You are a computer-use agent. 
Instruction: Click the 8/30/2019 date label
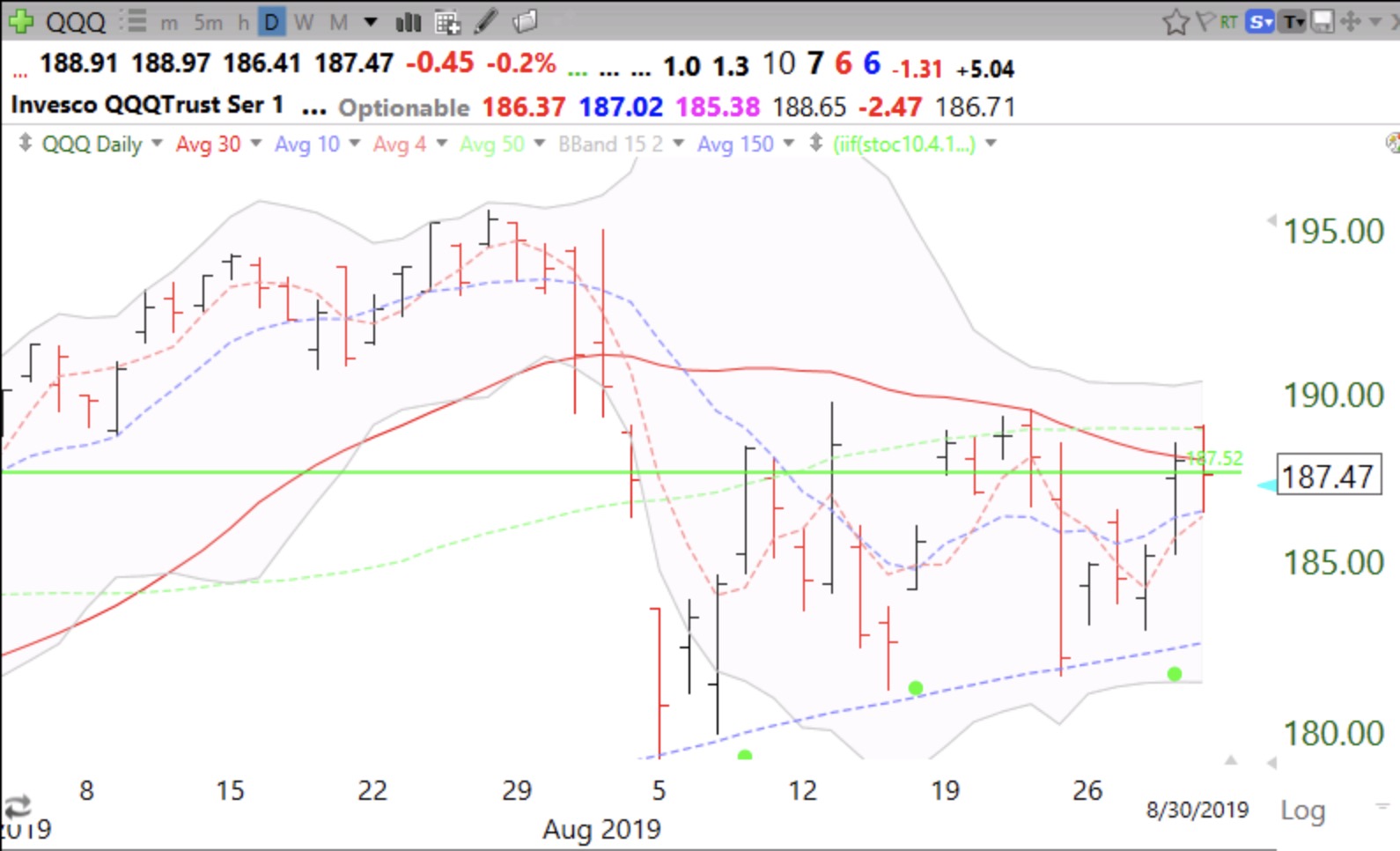pyautogui.click(x=1197, y=810)
